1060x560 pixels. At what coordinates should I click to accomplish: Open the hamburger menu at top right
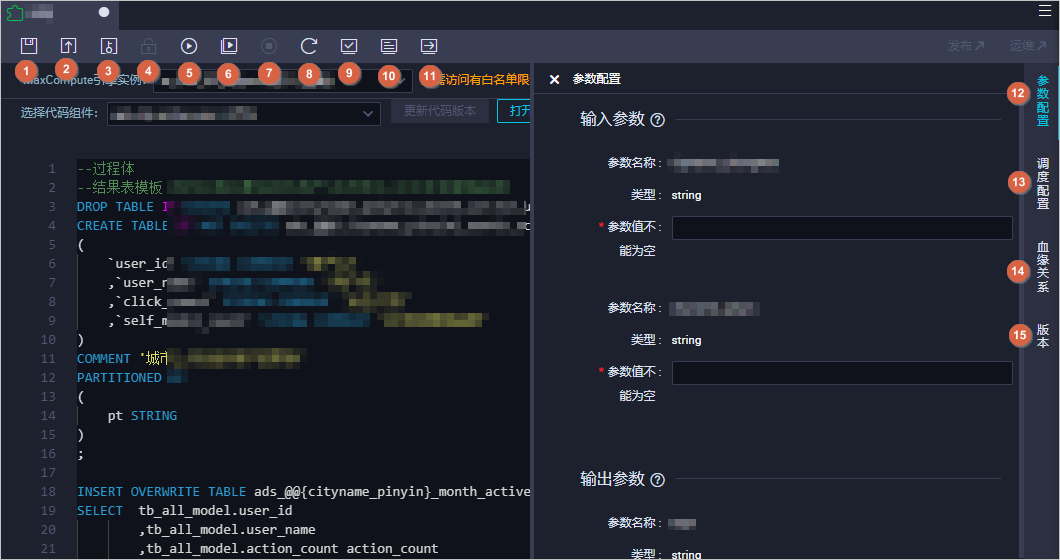[x=1044, y=11]
